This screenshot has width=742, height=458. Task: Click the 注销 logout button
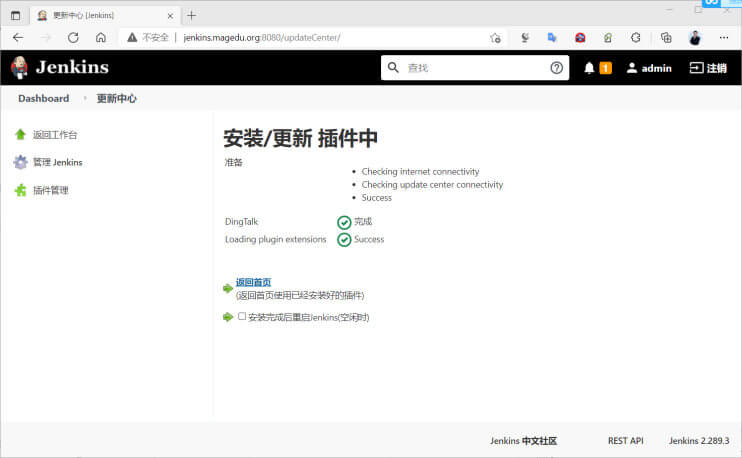[x=708, y=68]
